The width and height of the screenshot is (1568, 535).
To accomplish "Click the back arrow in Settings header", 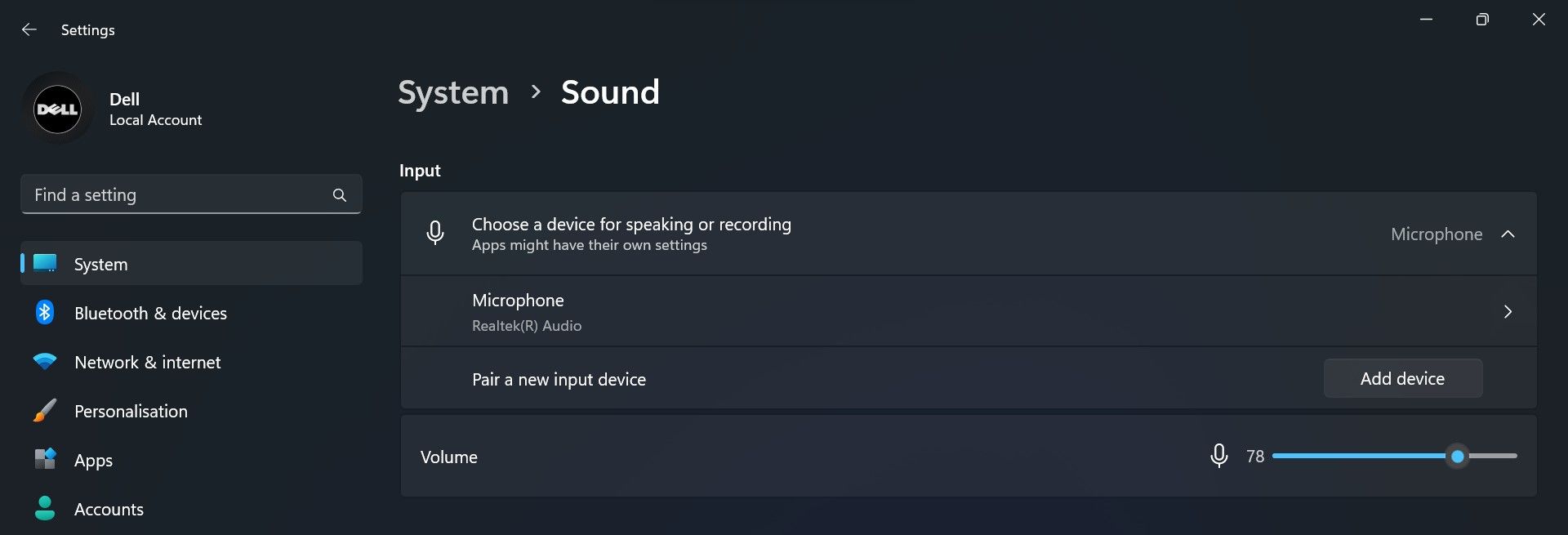I will (x=29, y=29).
